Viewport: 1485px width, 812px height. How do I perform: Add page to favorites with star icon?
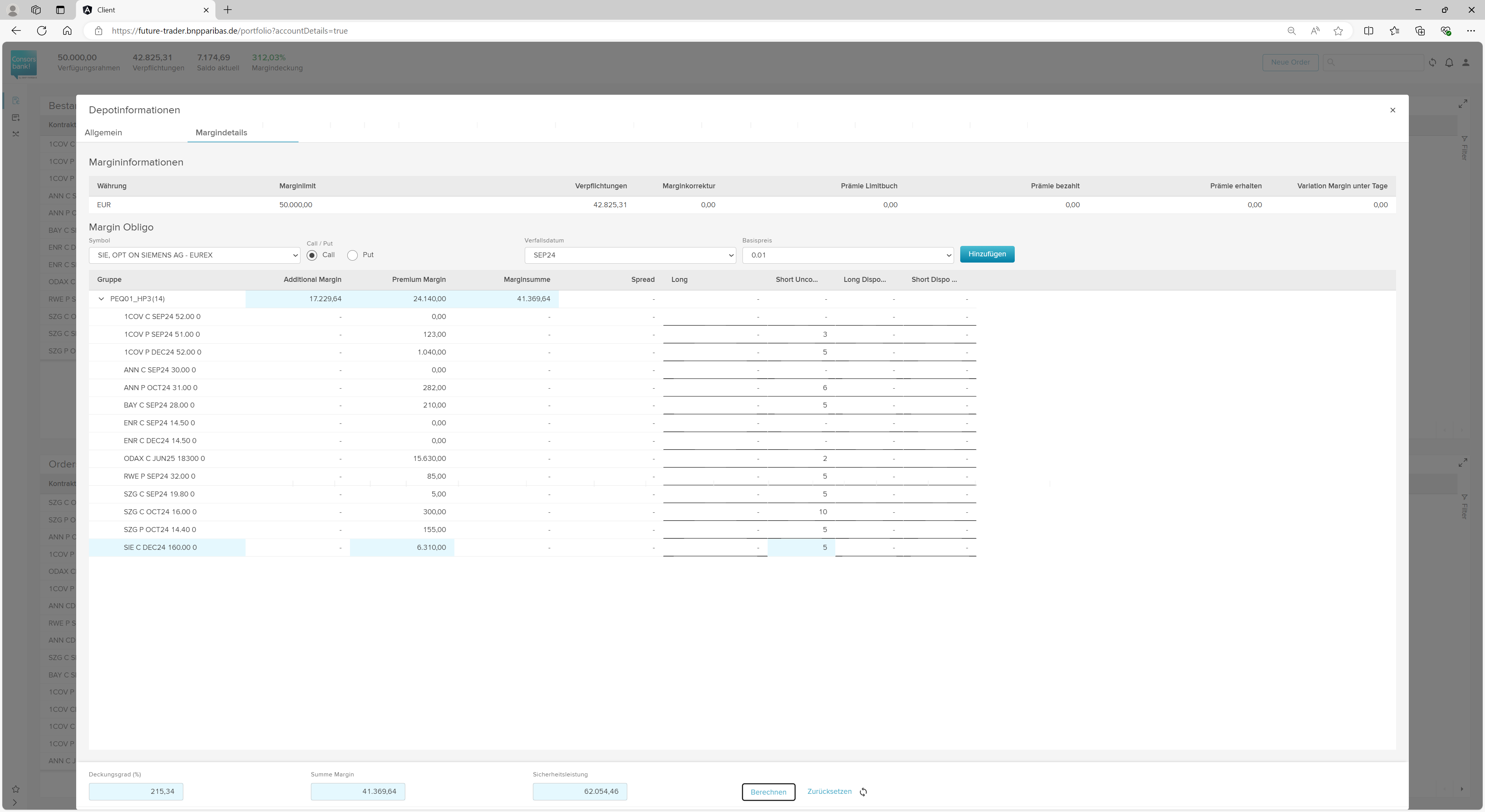(x=1338, y=31)
